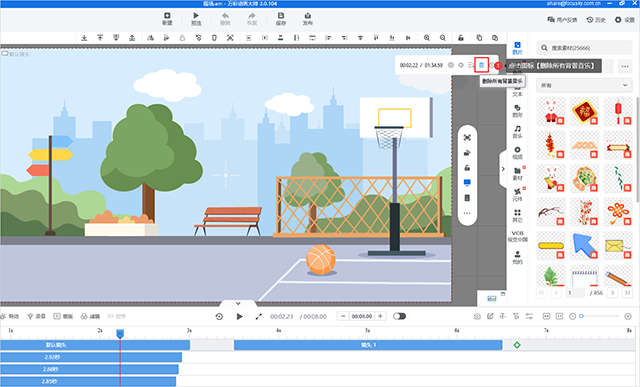
Task: Toggle background music mute speaker icon
Action: pos(461,65)
